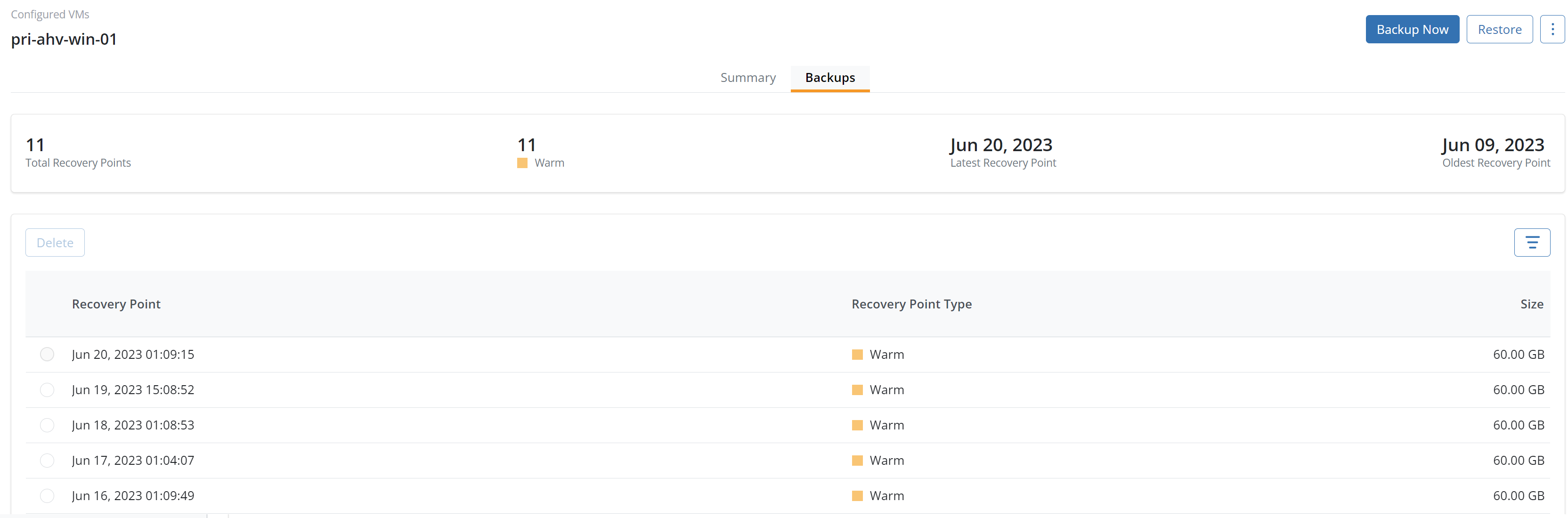The height and width of the screenshot is (518, 1568).
Task: Click the Backup Now button
Action: coord(1412,29)
